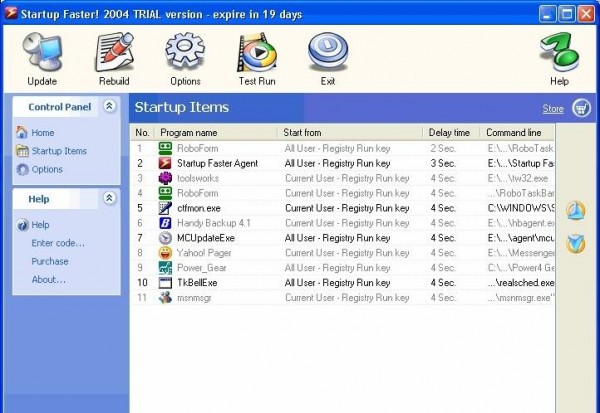This screenshot has width=600, height=413.
Task: Click the TkBellExe window icon
Action: pos(165,282)
